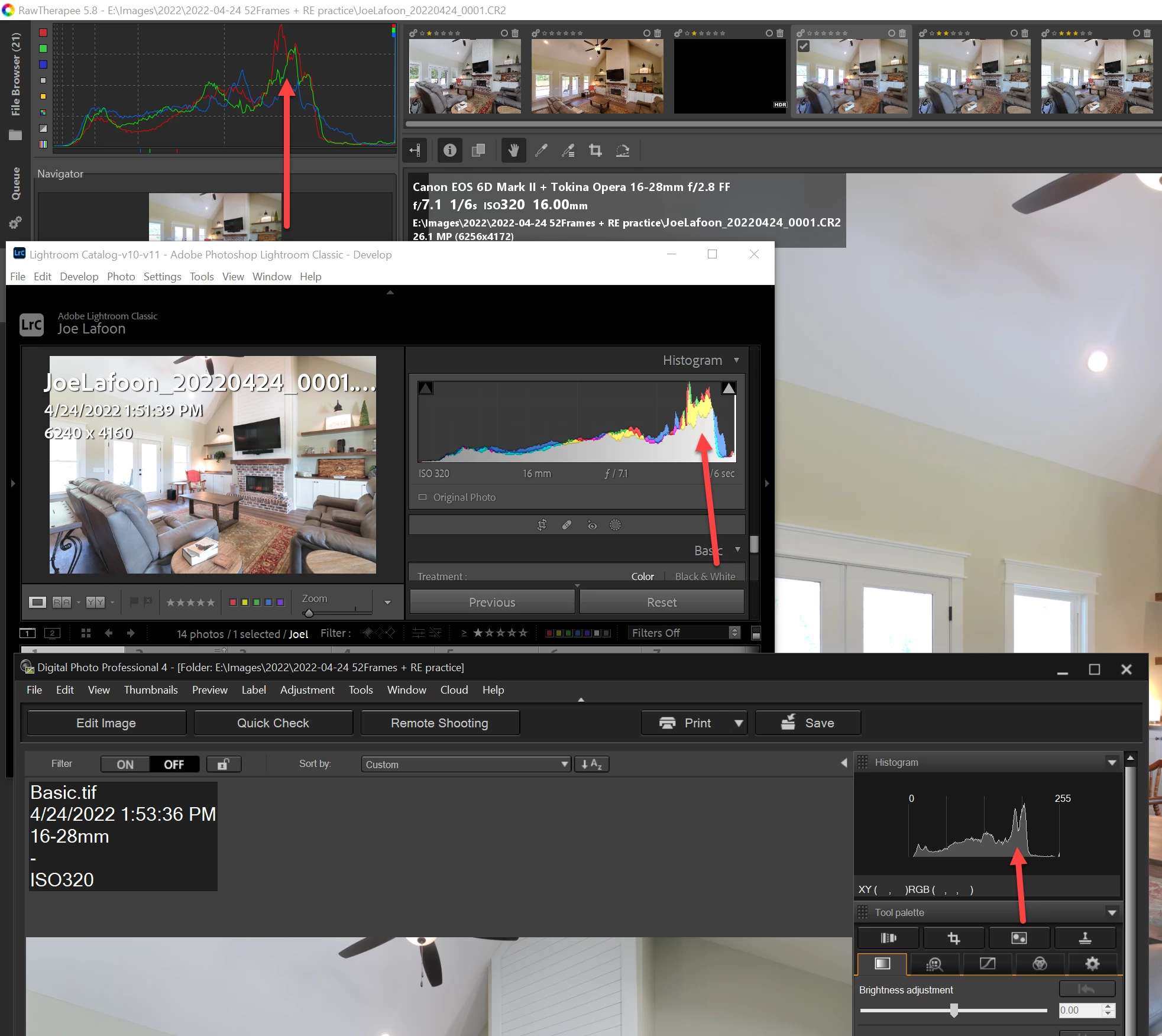Check the Original Photo checkbox in Lightroom
Image resolution: width=1162 pixels, height=1036 pixels.
point(422,497)
